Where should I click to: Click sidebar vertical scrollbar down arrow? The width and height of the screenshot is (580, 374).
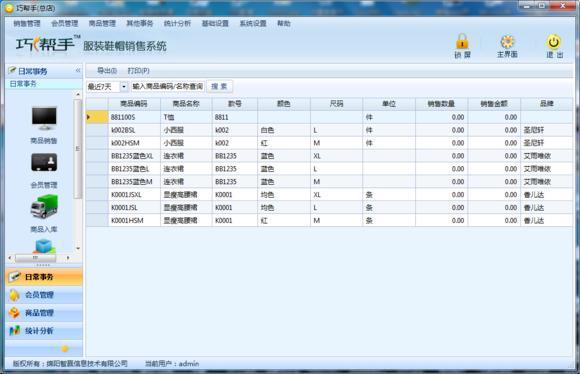[x=78, y=248]
